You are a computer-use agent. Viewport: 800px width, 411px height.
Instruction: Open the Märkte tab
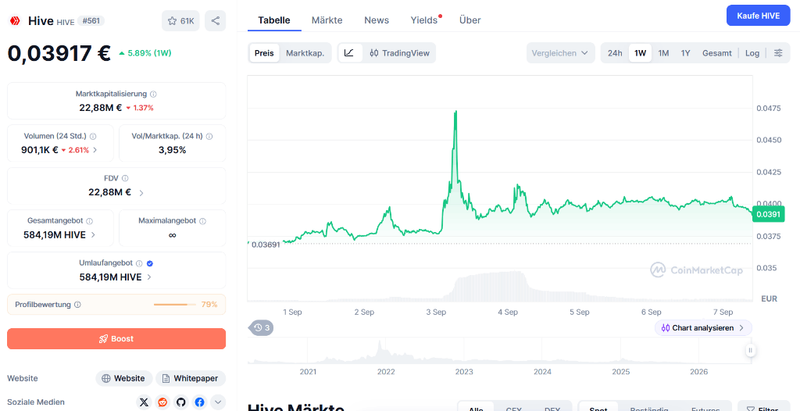tap(327, 20)
